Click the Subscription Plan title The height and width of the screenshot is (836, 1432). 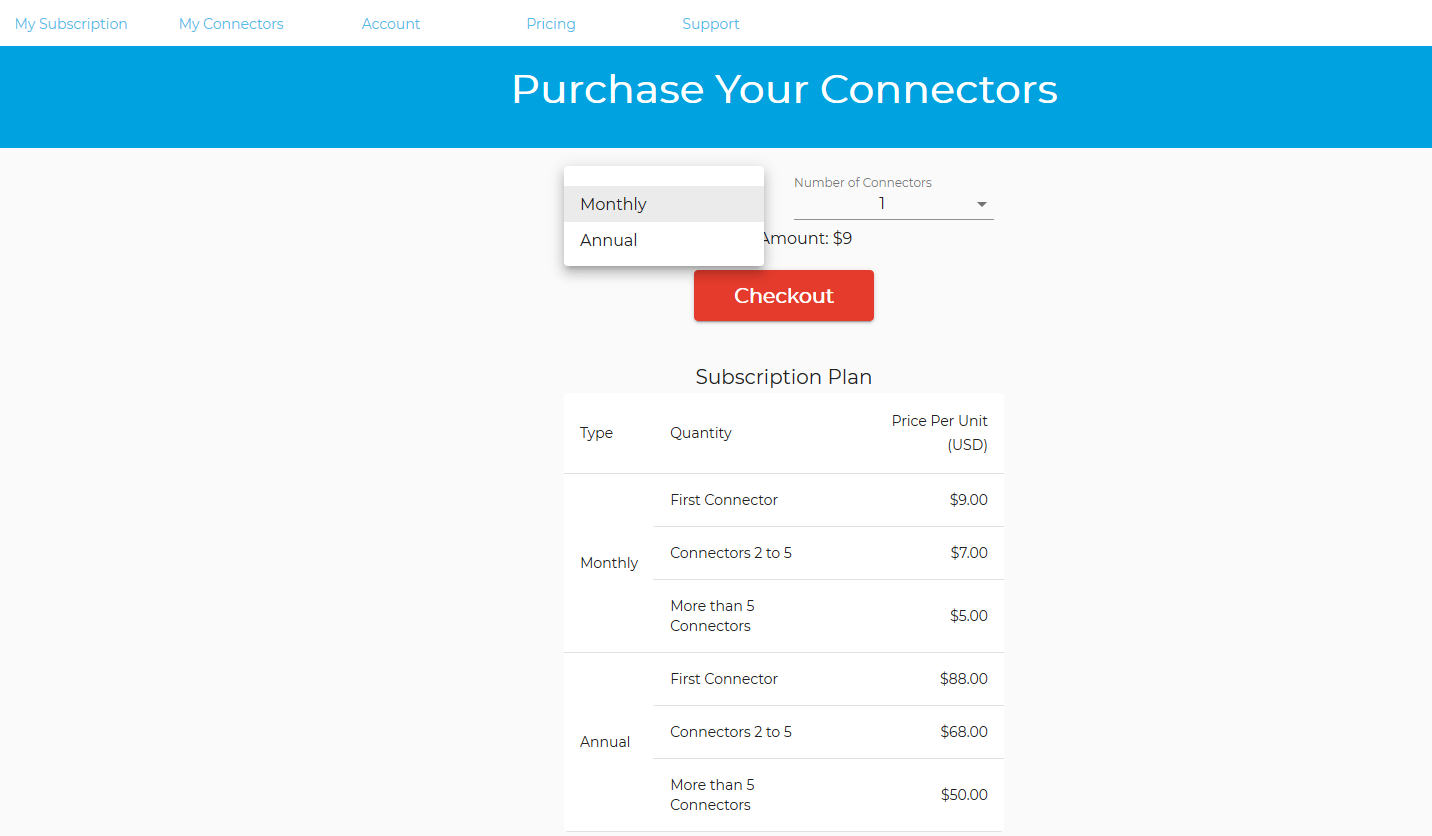tap(784, 377)
